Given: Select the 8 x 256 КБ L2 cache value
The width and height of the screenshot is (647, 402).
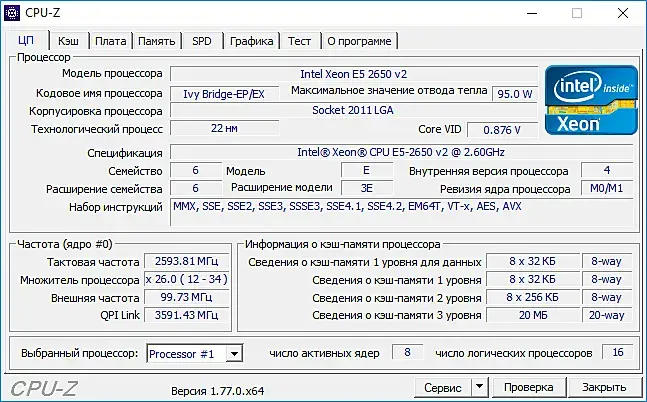Looking at the screenshot, I should point(532,297).
